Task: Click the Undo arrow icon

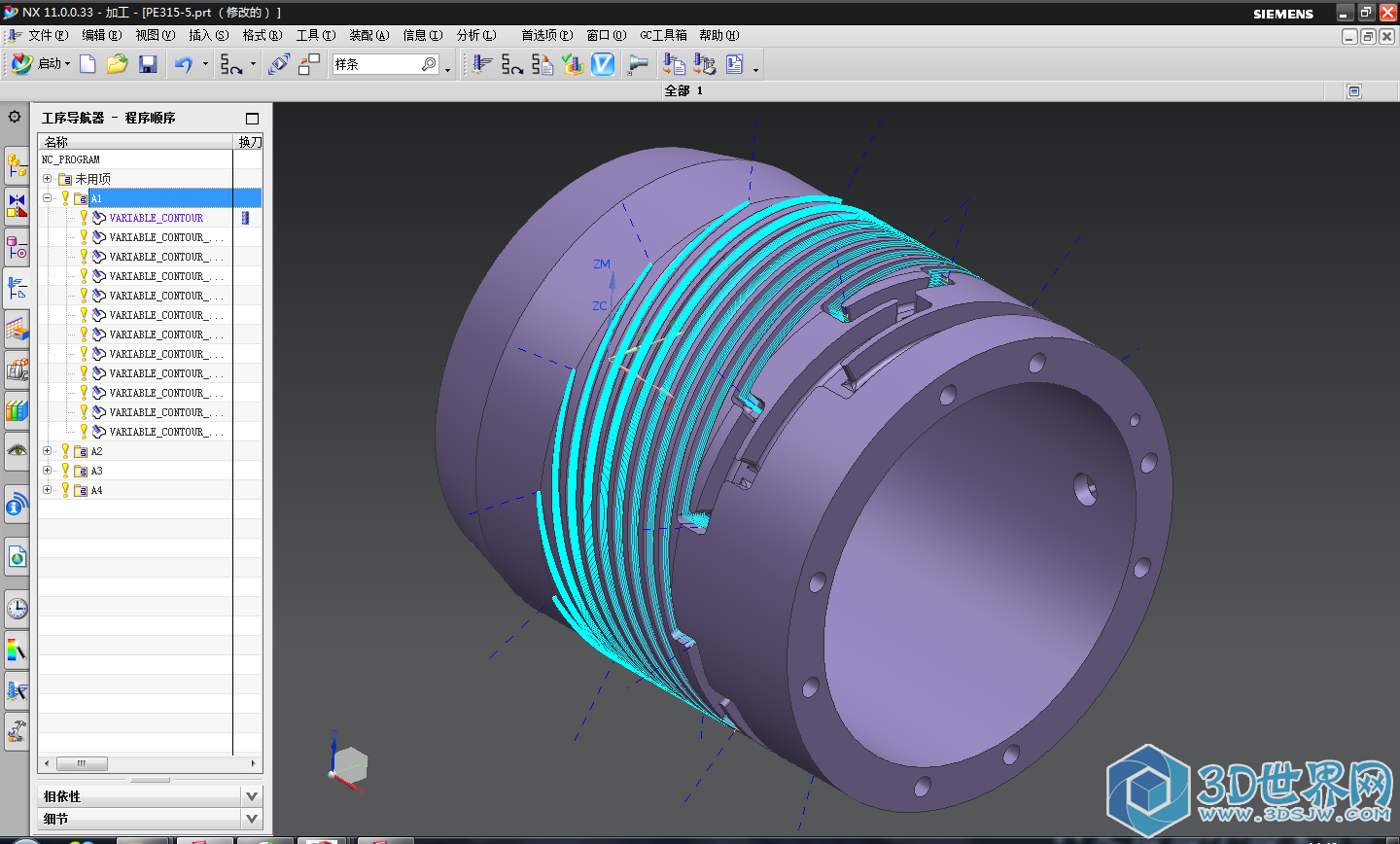Action: [x=184, y=64]
